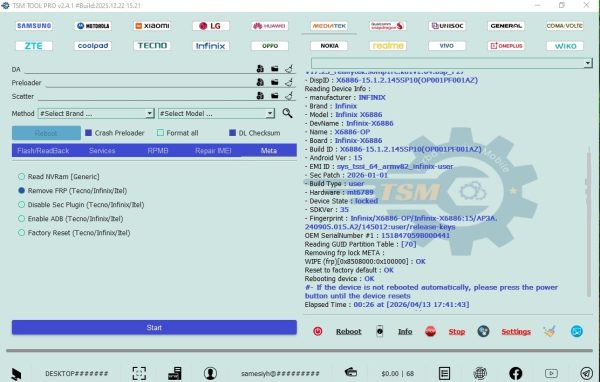The height and width of the screenshot is (382, 600).
Task: Select the Xiaomi brand button
Action: point(152,26)
